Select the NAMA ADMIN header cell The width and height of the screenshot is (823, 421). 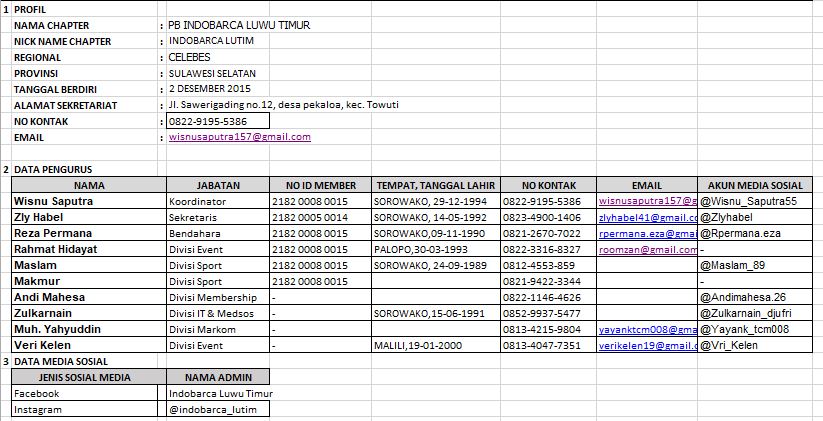218,377
